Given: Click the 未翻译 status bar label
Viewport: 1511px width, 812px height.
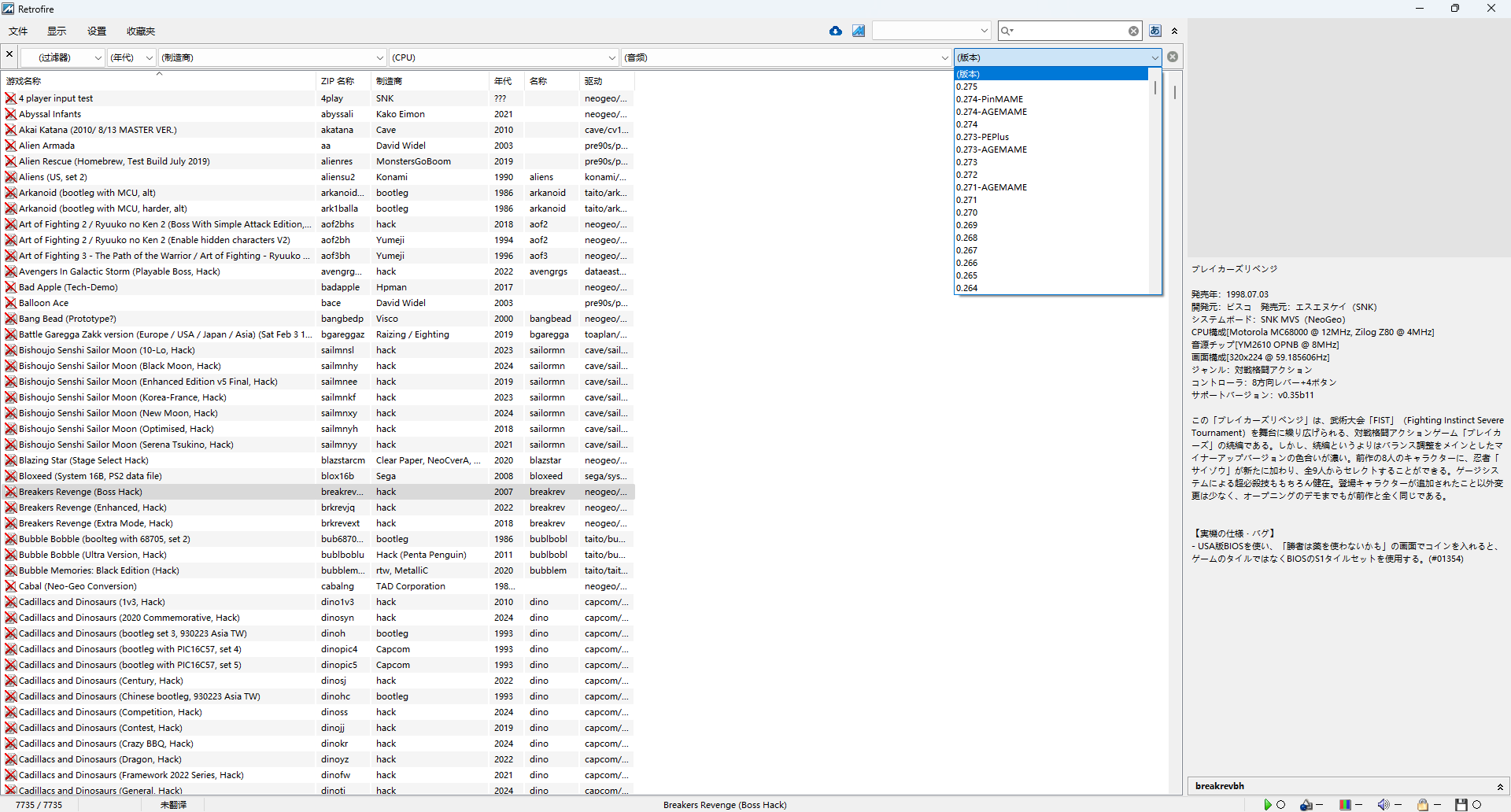Looking at the screenshot, I should (173, 805).
